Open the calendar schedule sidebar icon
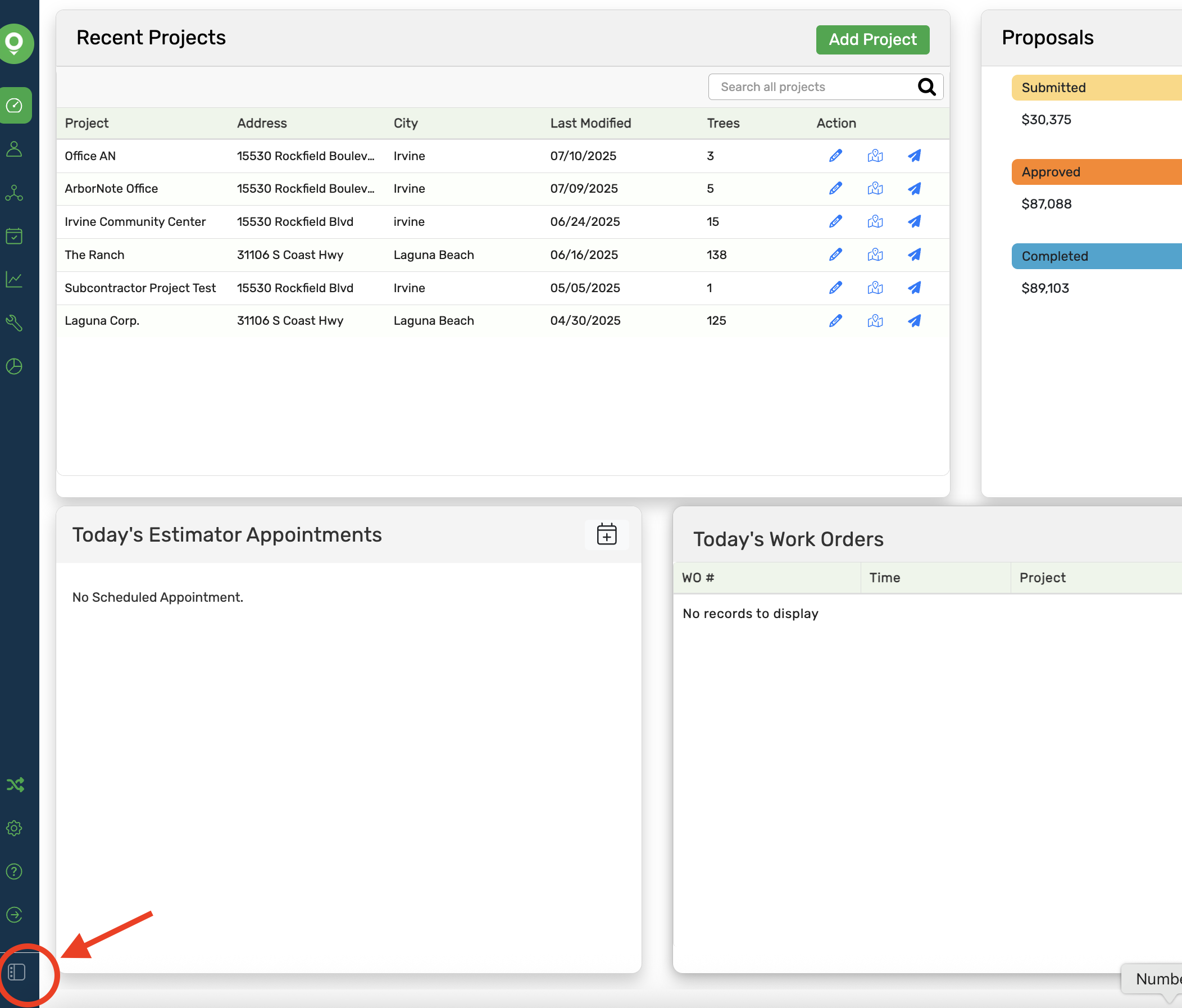This screenshot has height=1008, width=1182. (x=14, y=236)
